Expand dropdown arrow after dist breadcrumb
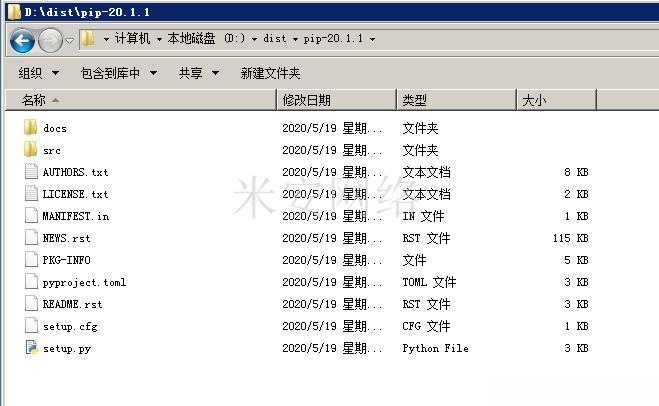The height and width of the screenshot is (406, 659). (295, 39)
